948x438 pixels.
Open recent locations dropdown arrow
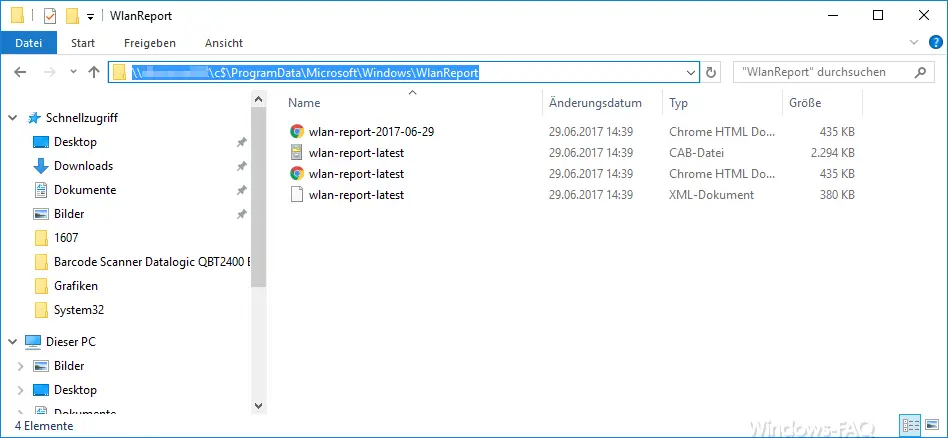pyautogui.click(x=73, y=72)
